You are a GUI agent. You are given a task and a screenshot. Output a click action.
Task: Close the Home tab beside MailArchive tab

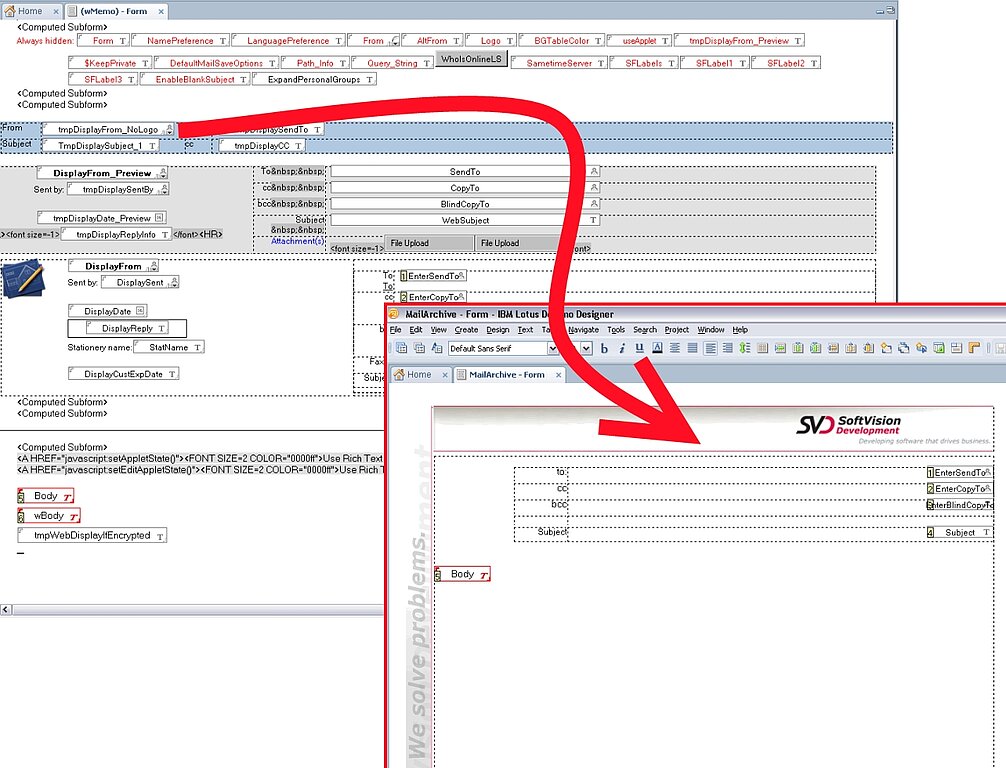pyautogui.click(x=445, y=375)
